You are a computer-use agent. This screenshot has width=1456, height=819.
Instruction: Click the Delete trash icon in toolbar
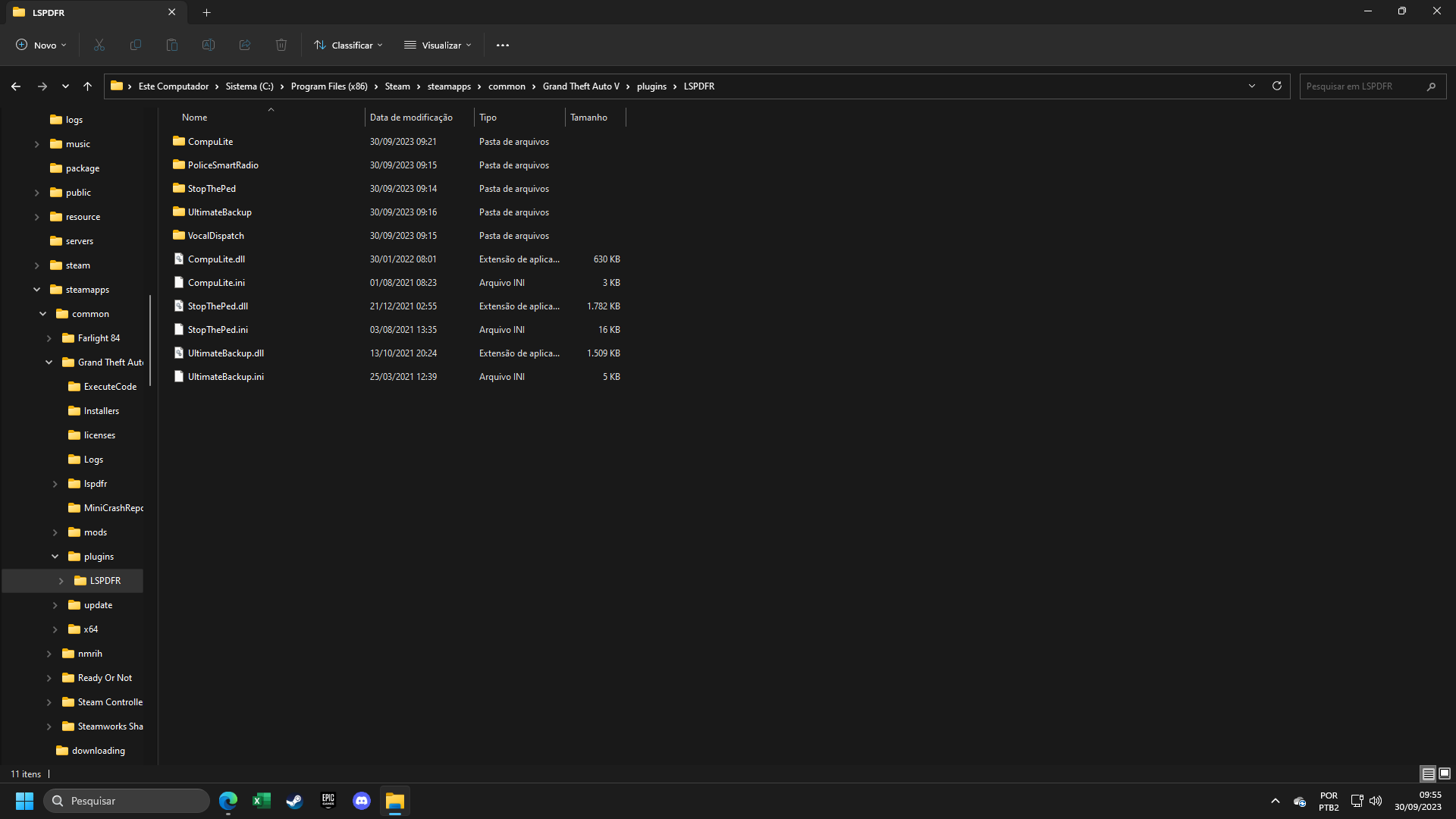click(281, 45)
